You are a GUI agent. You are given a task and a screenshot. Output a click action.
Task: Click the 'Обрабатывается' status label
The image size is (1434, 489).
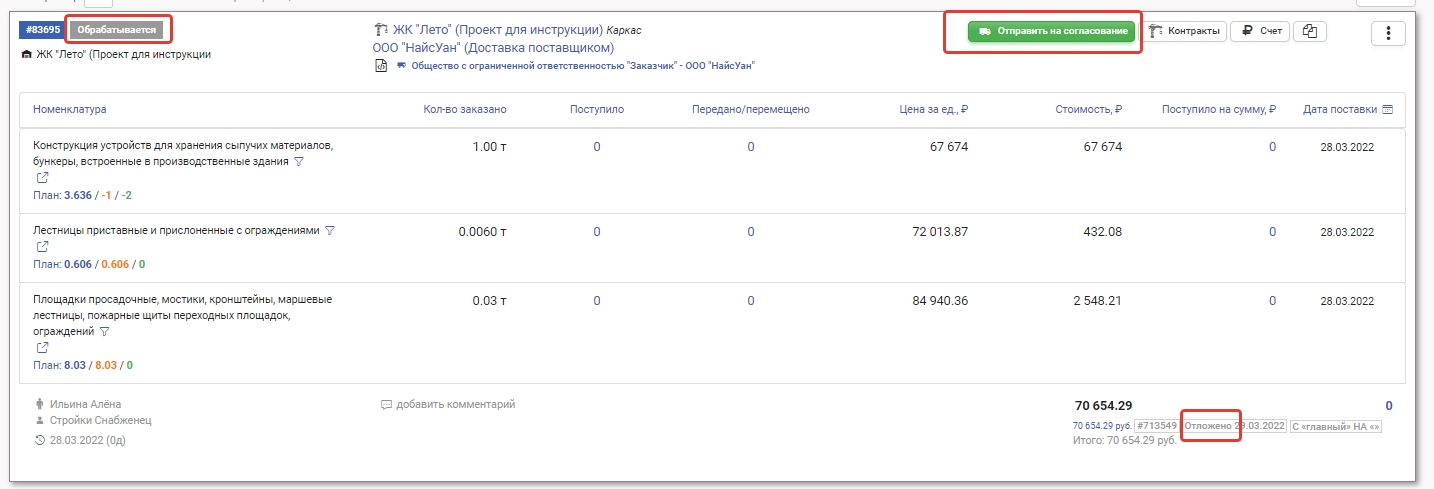[x=118, y=30]
